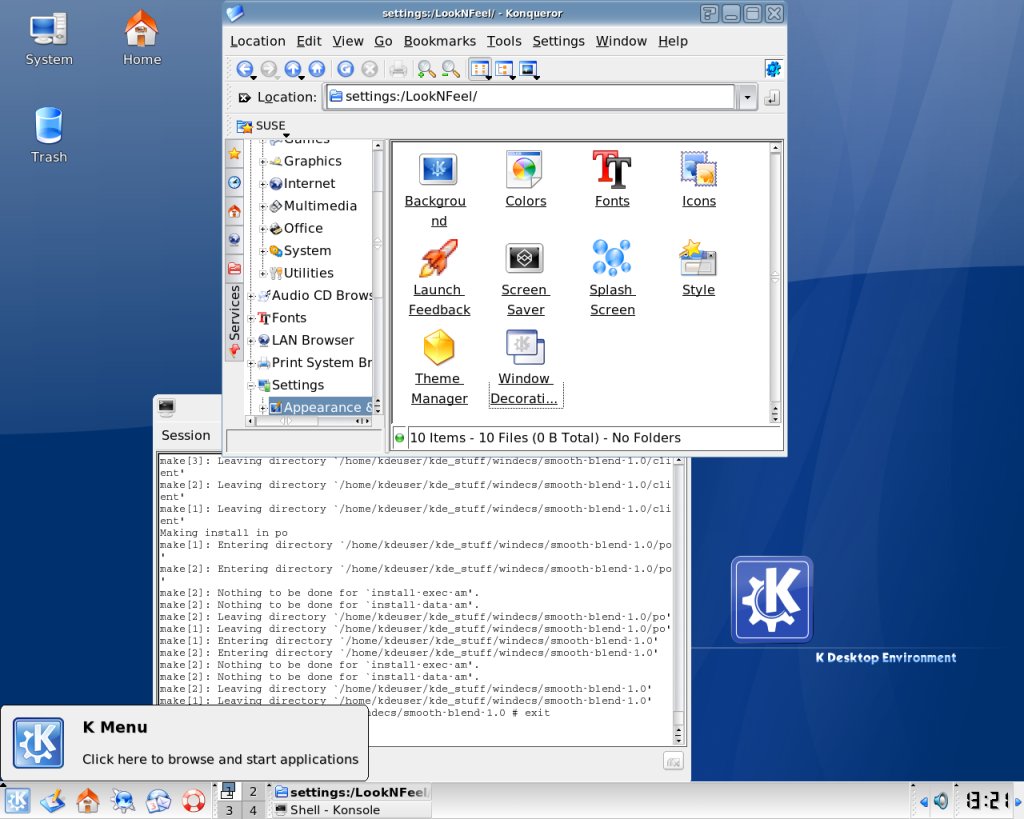
Task: Expand the Internet tree node
Action: (x=263, y=184)
